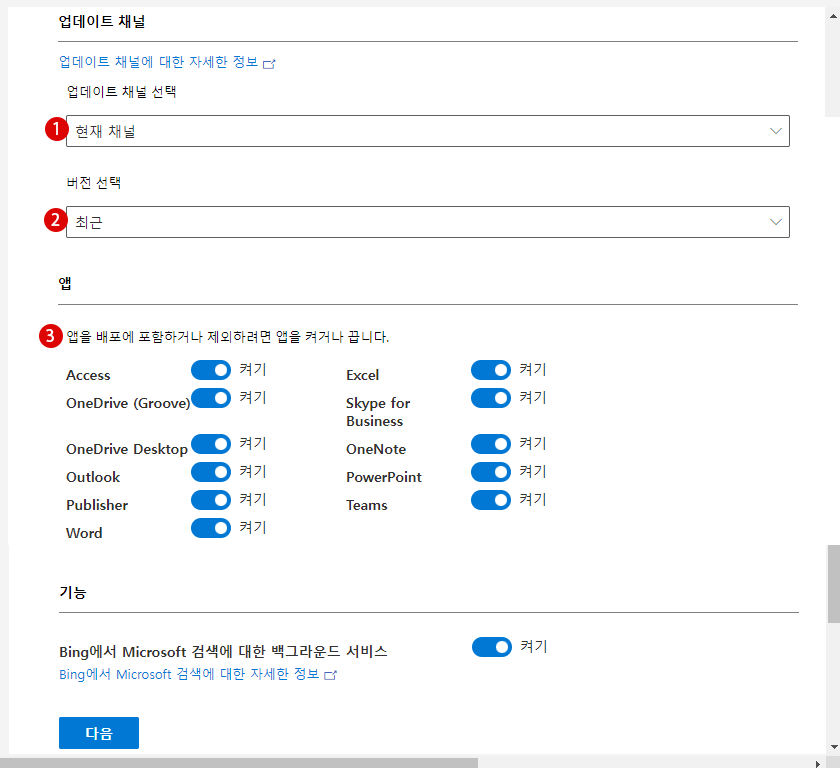Switch off the Outlook toggle

point(211,472)
